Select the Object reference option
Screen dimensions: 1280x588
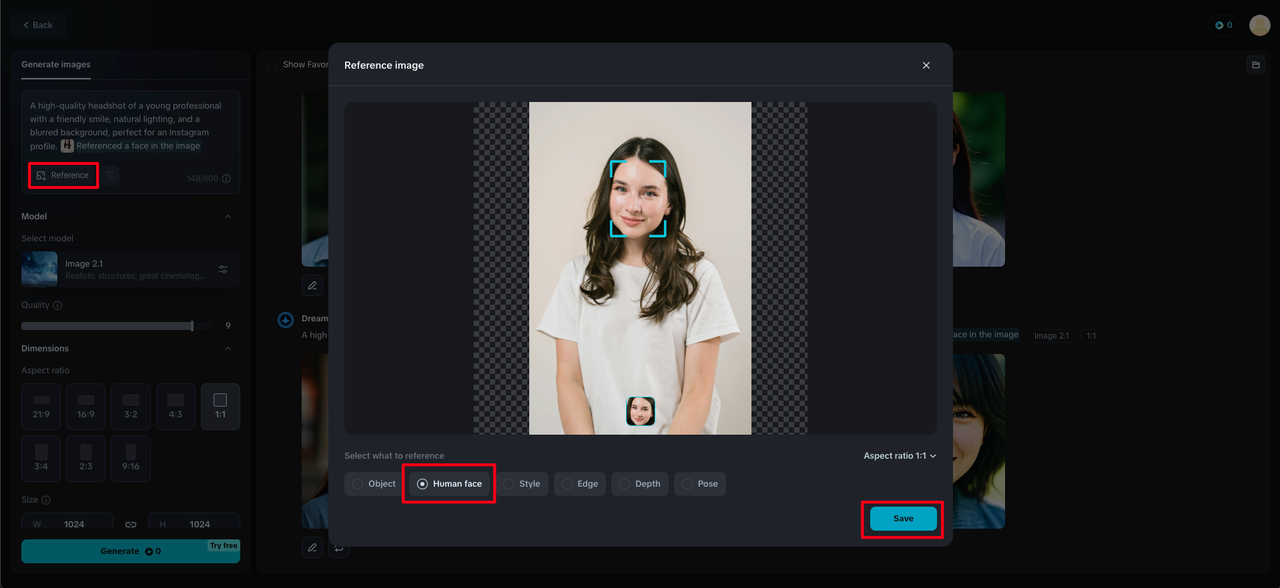click(x=374, y=484)
